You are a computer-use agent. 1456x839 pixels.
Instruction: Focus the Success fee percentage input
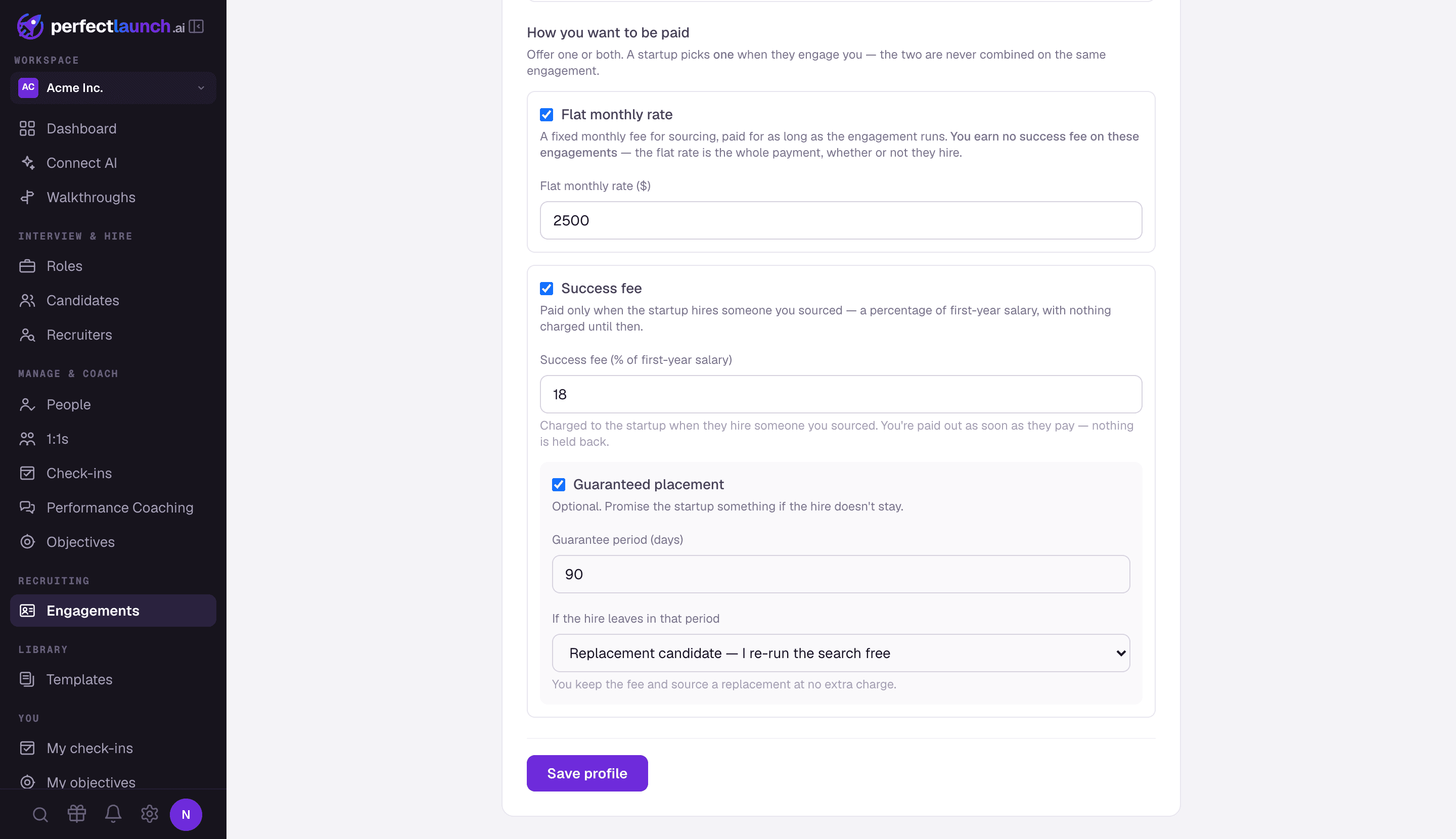pos(840,394)
